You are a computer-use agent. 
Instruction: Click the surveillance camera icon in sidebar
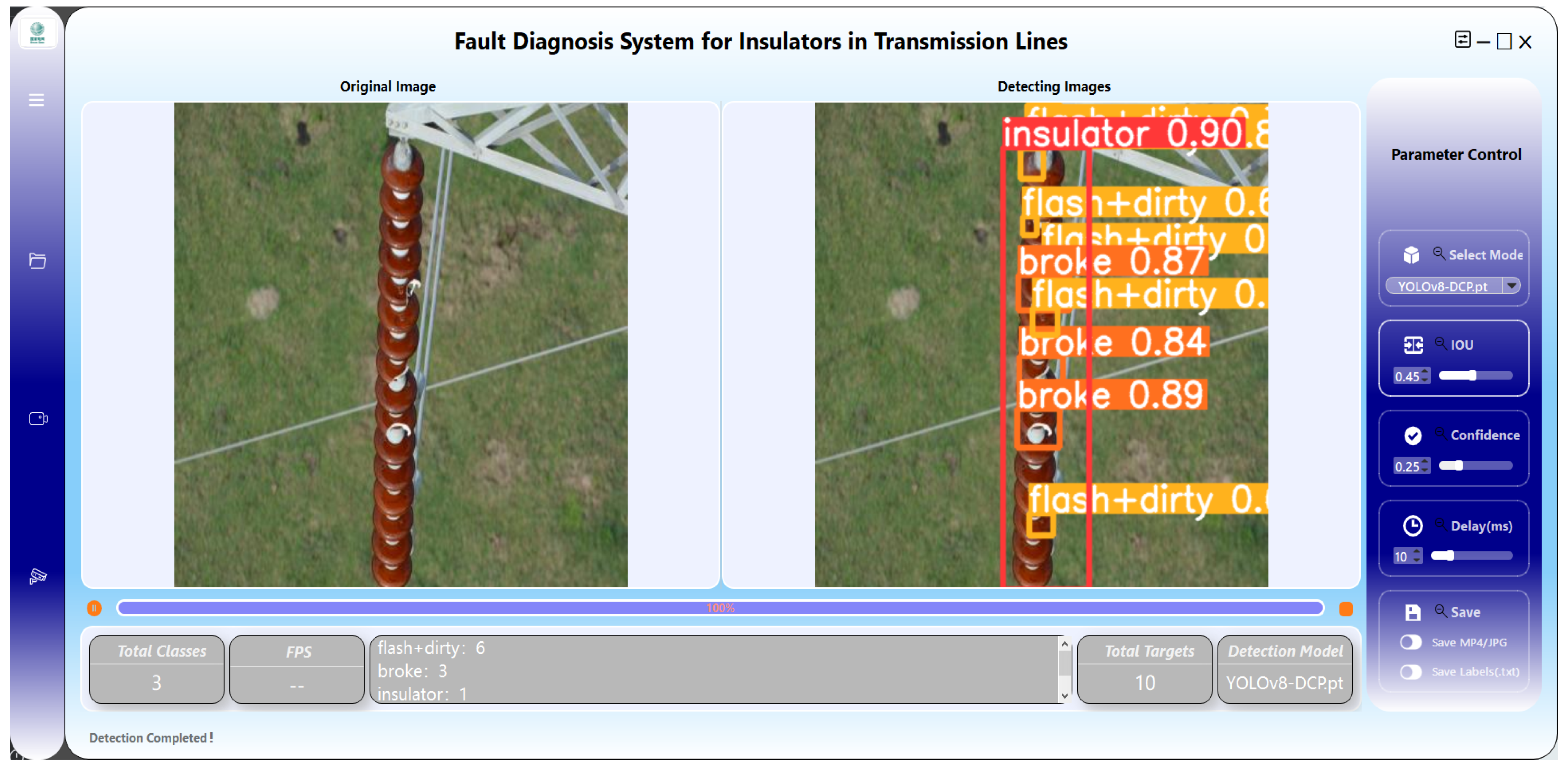point(38,576)
